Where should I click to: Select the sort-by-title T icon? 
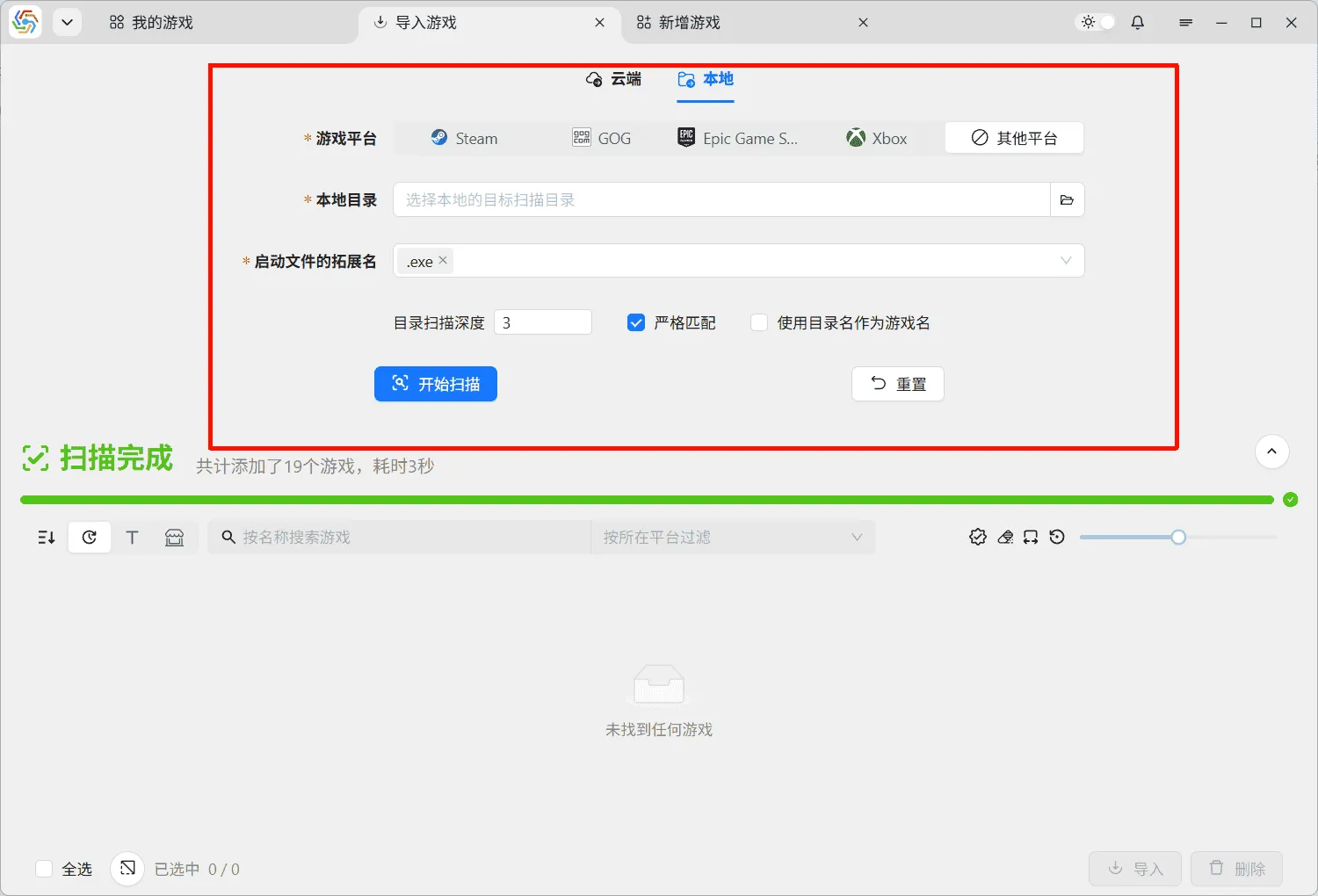[132, 538]
